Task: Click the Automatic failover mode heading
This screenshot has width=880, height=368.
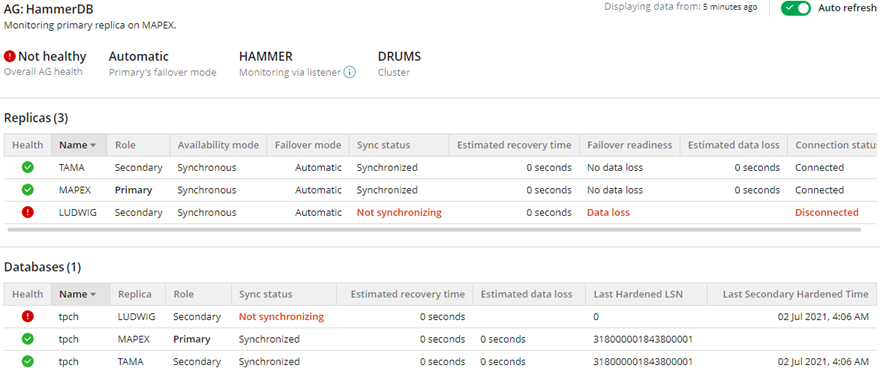Action: pos(139,56)
